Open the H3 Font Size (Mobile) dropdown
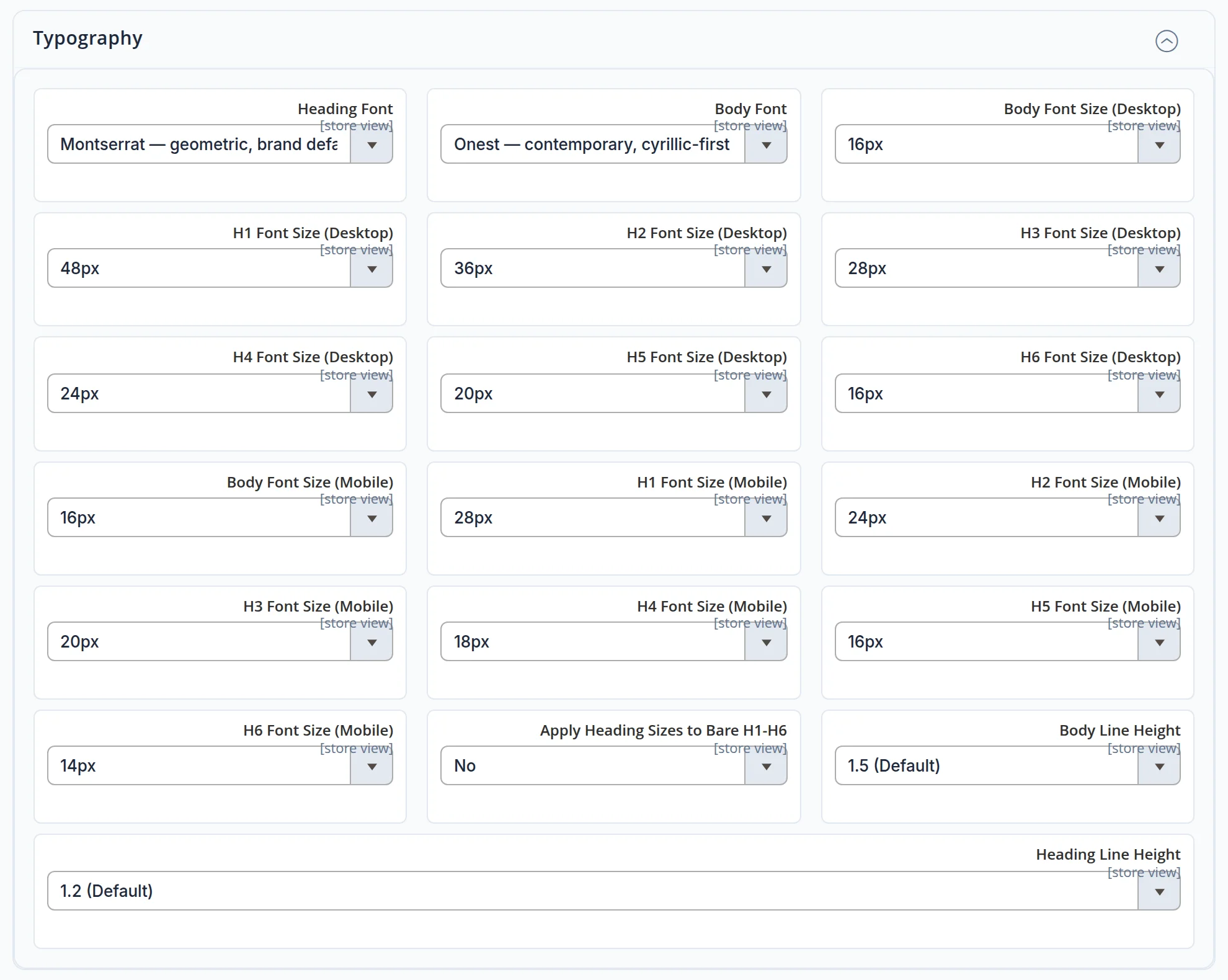 (220, 641)
